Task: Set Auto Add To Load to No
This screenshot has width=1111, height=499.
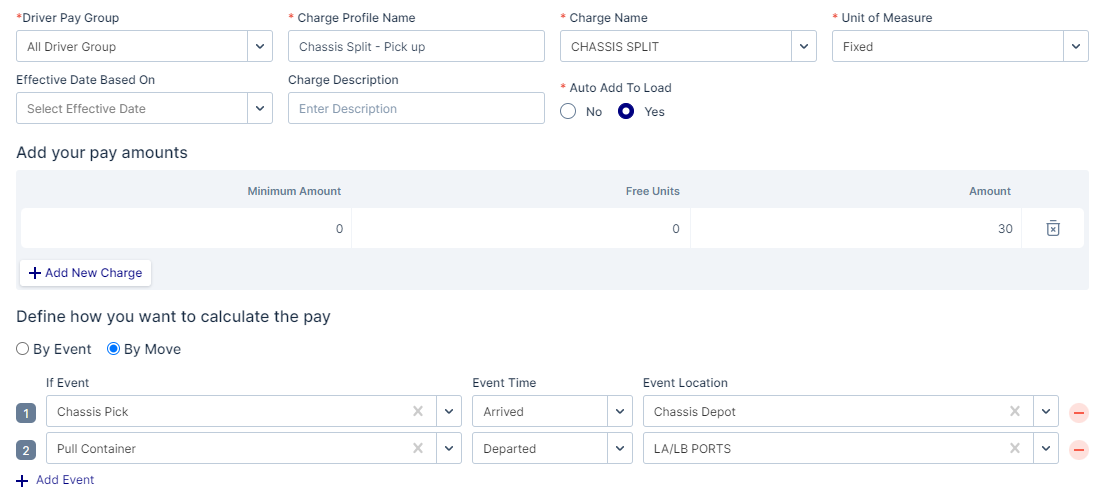Action: [x=569, y=112]
